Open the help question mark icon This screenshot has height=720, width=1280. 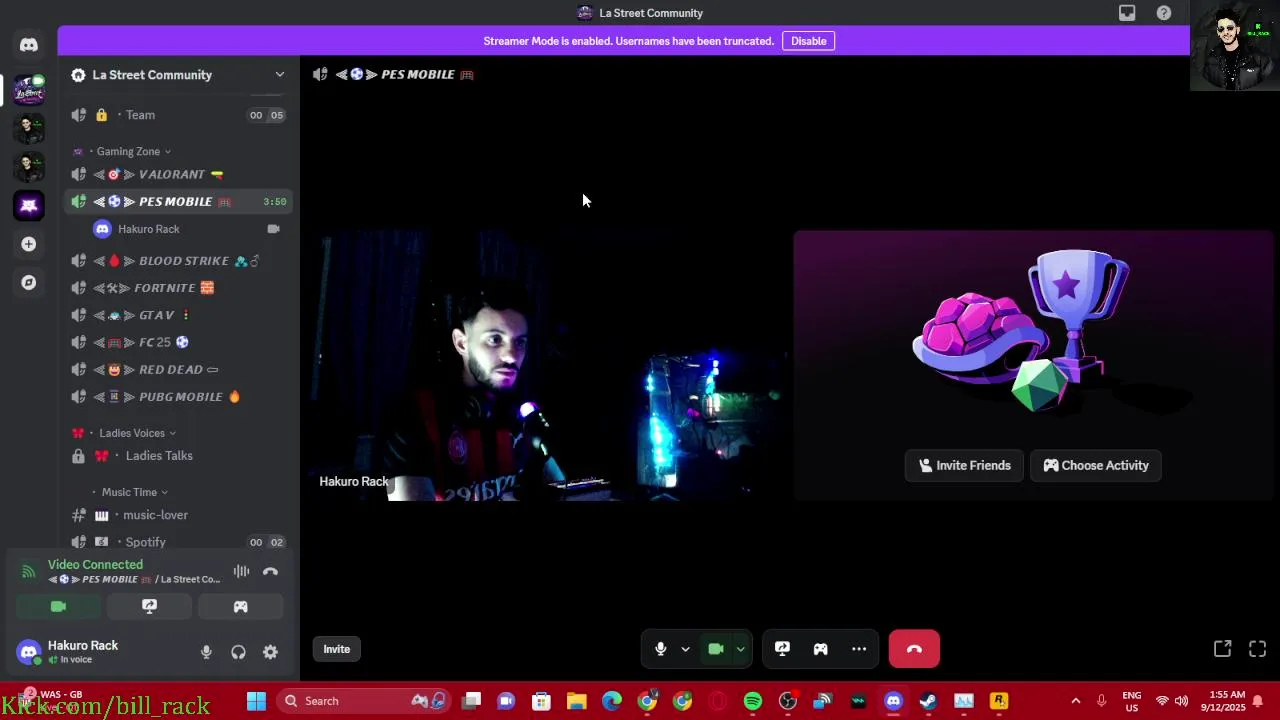point(1164,13)
